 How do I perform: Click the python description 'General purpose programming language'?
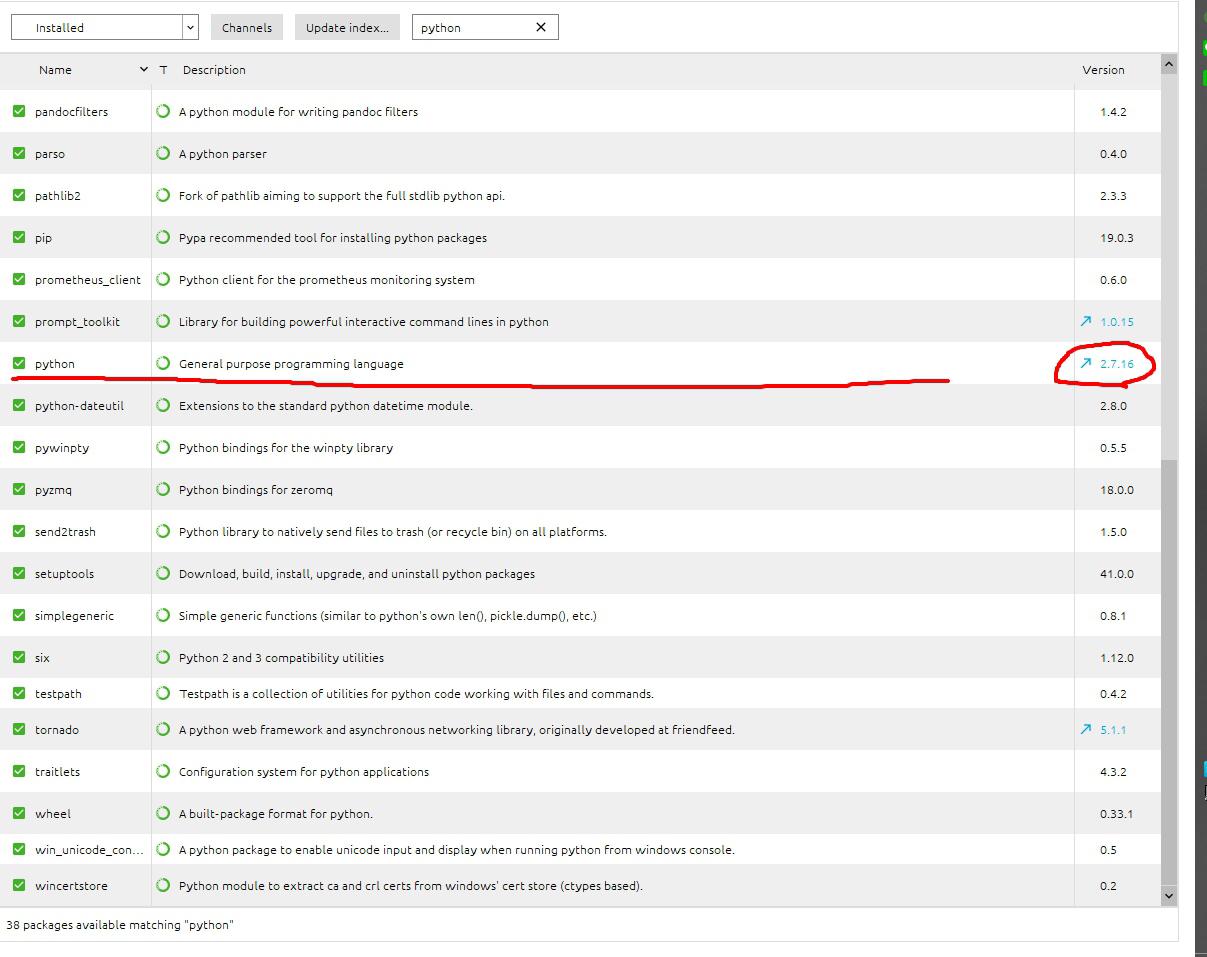(x=291, y=364)
